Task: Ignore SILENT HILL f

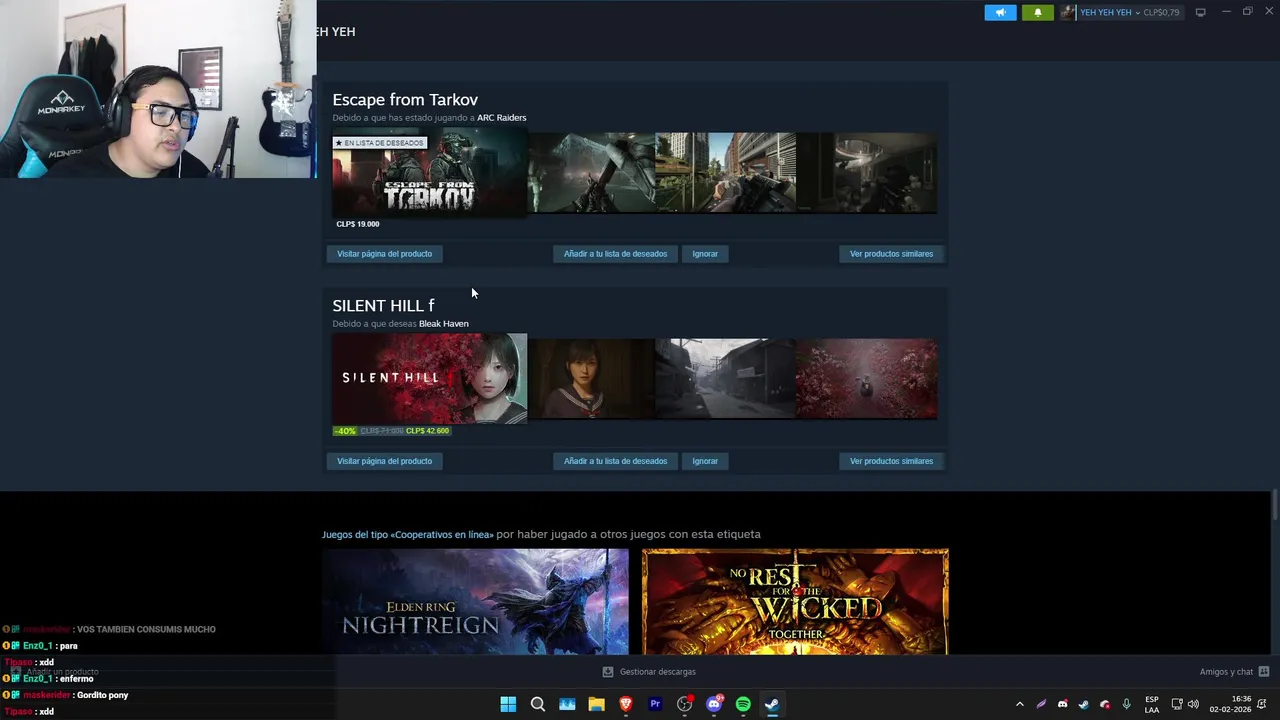Action: tap(705, 461)
